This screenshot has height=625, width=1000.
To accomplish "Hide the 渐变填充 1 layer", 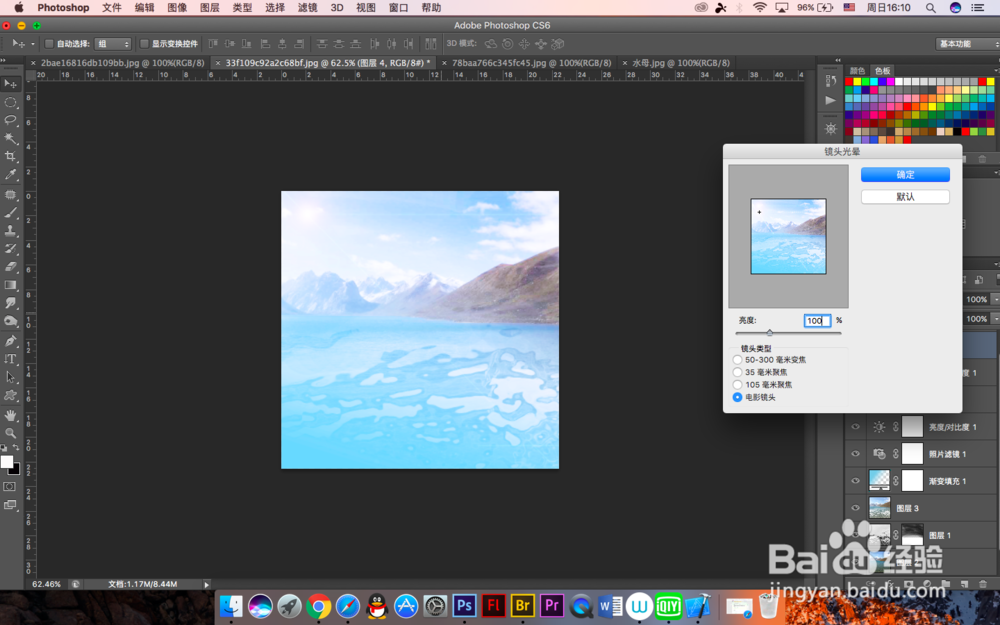I will point(856,480).
